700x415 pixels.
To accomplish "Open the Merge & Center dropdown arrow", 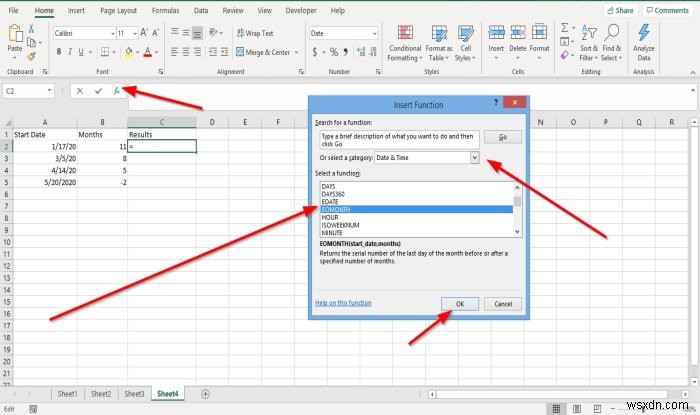I will tap(296, 52).
